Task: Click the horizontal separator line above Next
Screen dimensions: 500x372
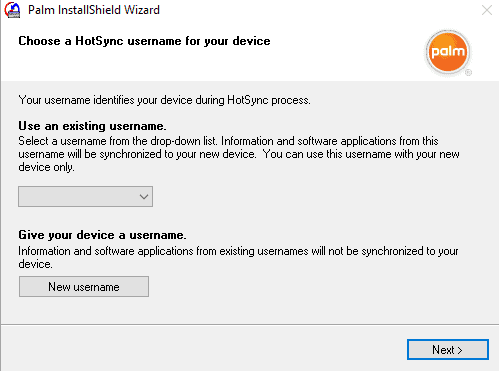Action: [x=250, y=324]
